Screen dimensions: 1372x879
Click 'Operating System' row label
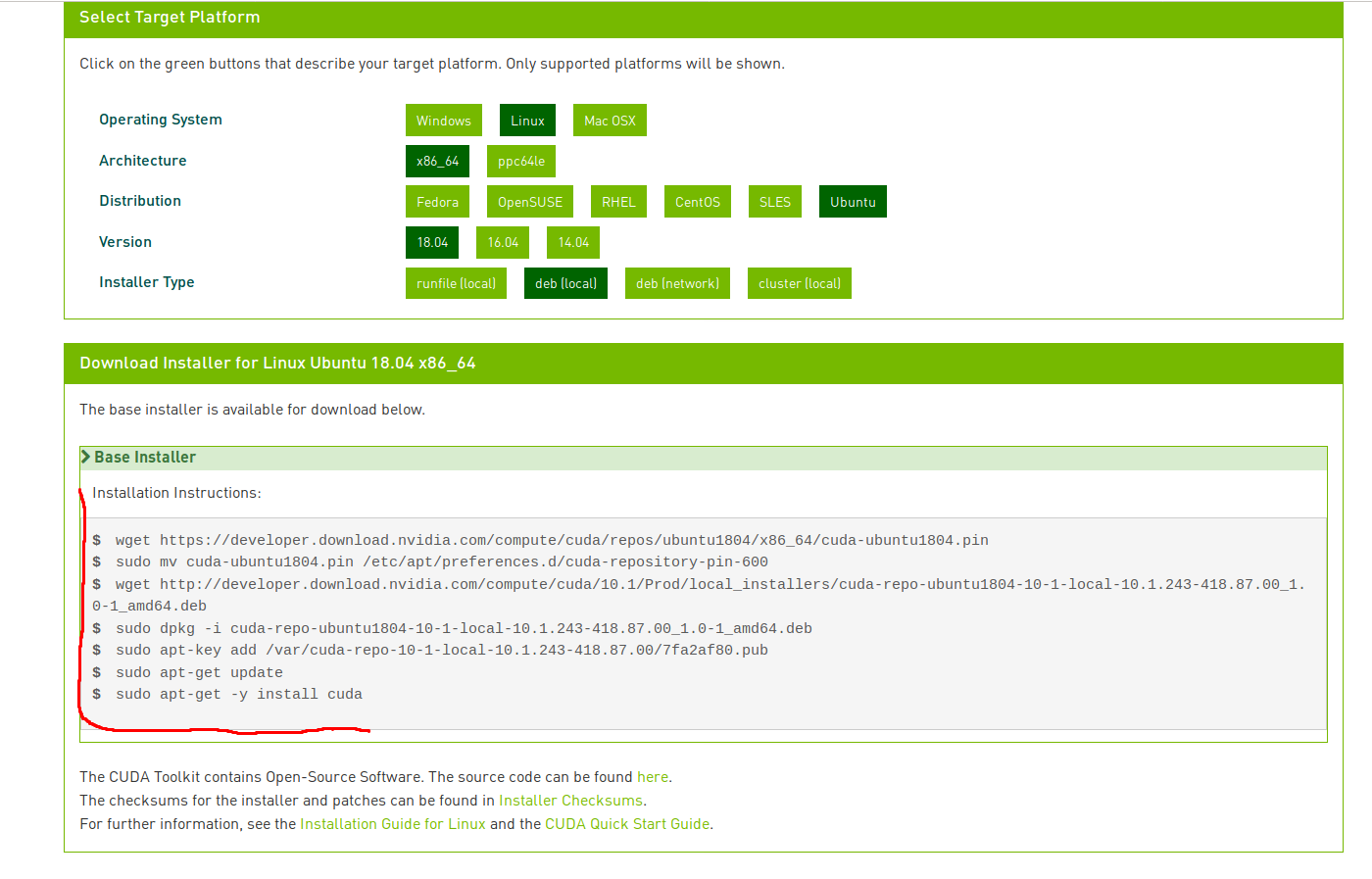click(161, 120)
